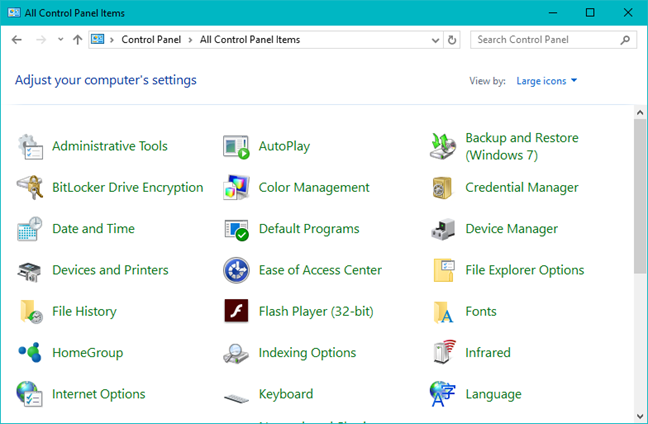
Task: Open the Ease of Access Center icon
Action: tap(236, 270)
